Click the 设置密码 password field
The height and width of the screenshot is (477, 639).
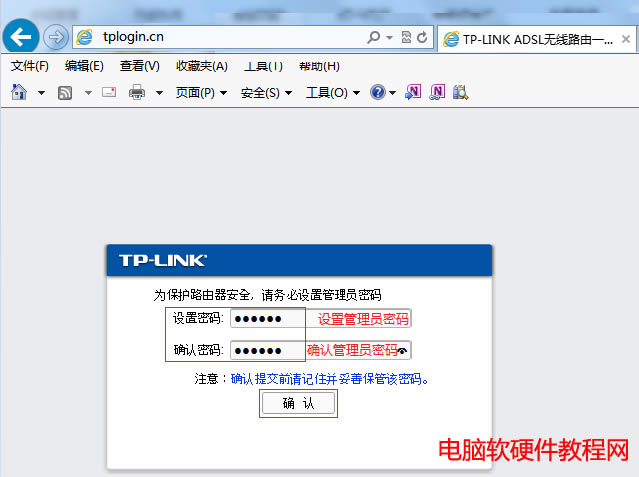(320, 318)
